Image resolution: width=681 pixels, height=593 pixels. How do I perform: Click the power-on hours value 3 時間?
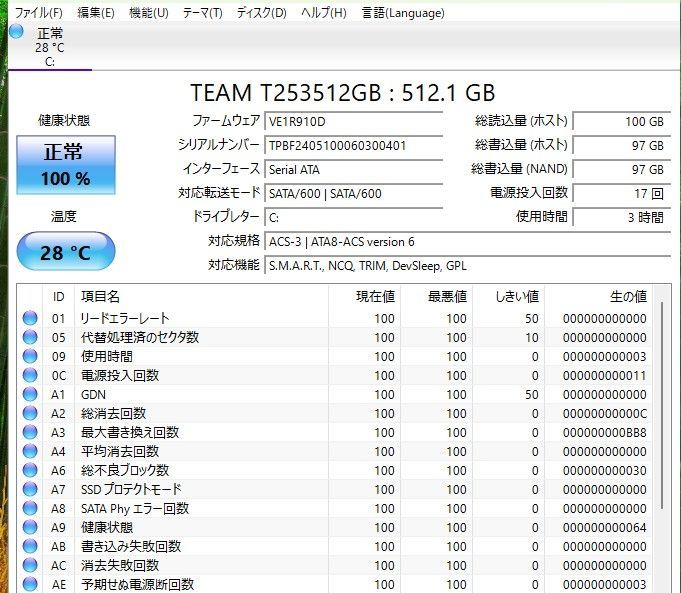click(622, 217)
